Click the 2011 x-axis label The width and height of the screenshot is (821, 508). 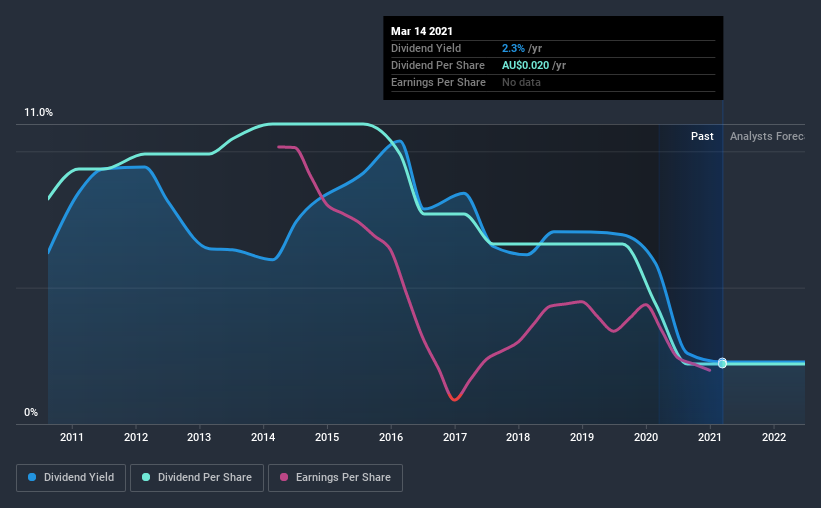(72, 437)
